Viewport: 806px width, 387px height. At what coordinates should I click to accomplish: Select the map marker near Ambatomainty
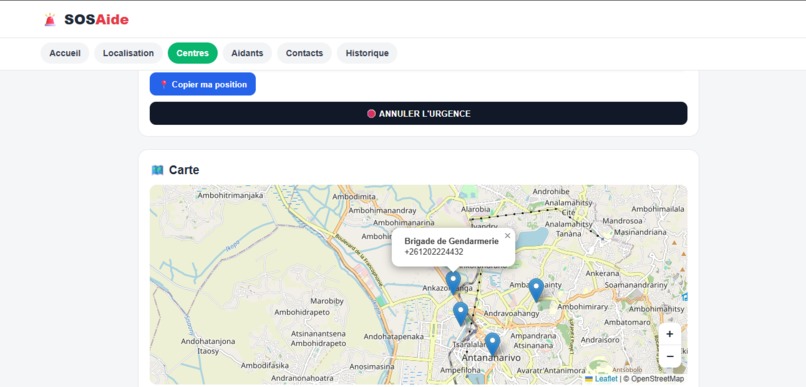coord(536,289)
